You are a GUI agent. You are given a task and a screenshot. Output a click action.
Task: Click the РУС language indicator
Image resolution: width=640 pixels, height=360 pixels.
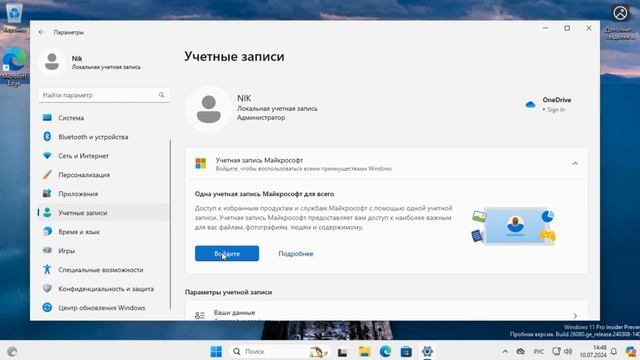[539, 351]
